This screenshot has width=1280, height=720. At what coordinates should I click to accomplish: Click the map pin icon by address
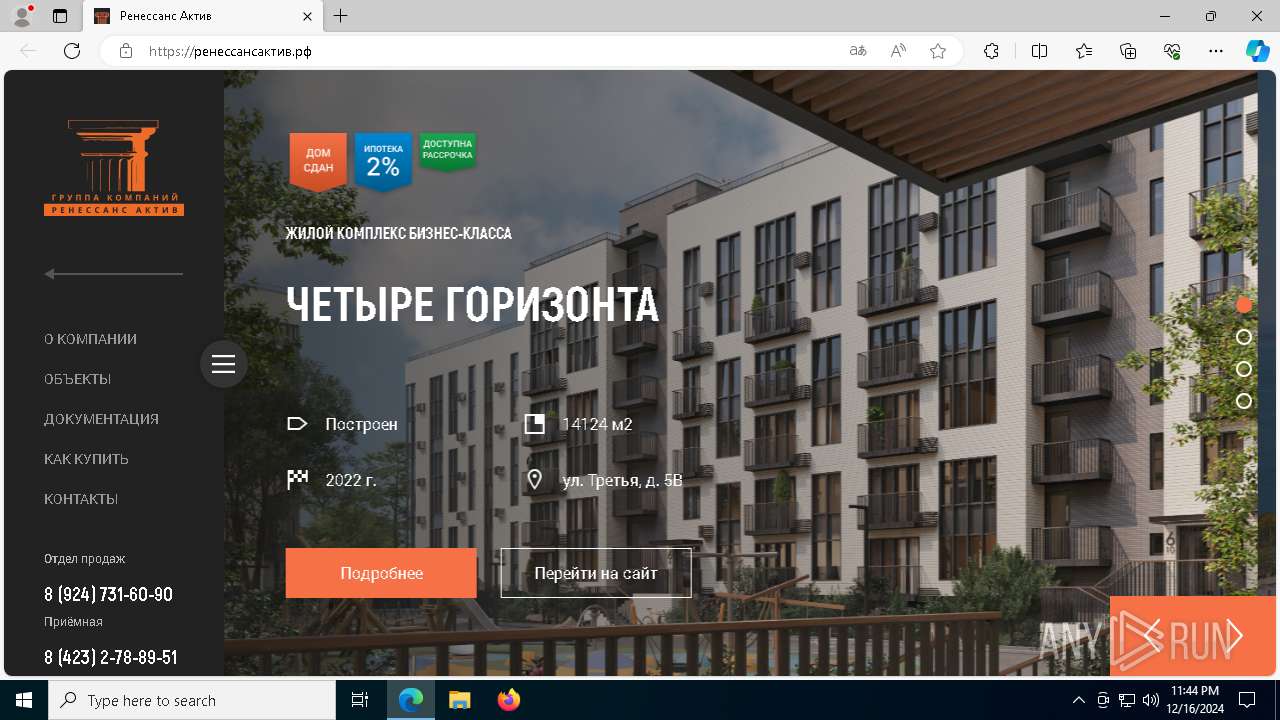click(535, 480)
